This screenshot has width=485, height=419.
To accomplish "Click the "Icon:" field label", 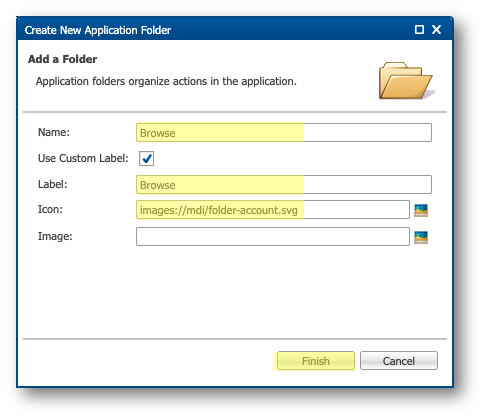I will 50,209.
